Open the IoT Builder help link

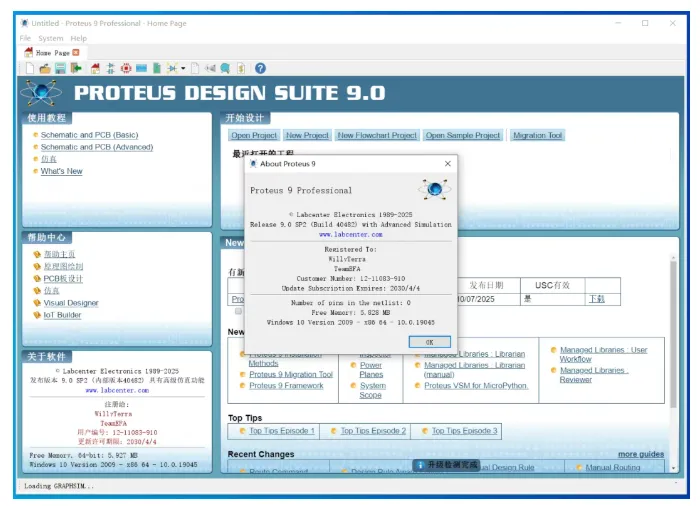(62, 315)
